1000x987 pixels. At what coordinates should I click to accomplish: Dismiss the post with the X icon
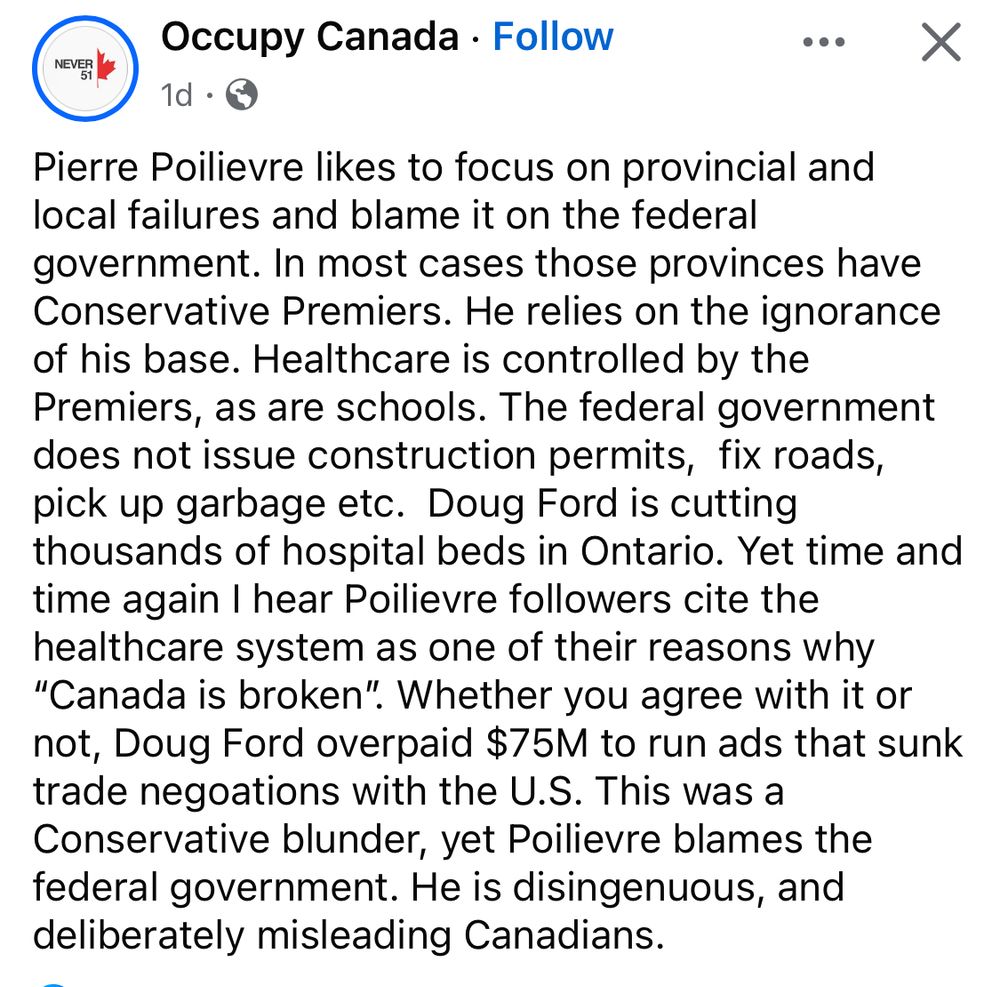(938, 42)
